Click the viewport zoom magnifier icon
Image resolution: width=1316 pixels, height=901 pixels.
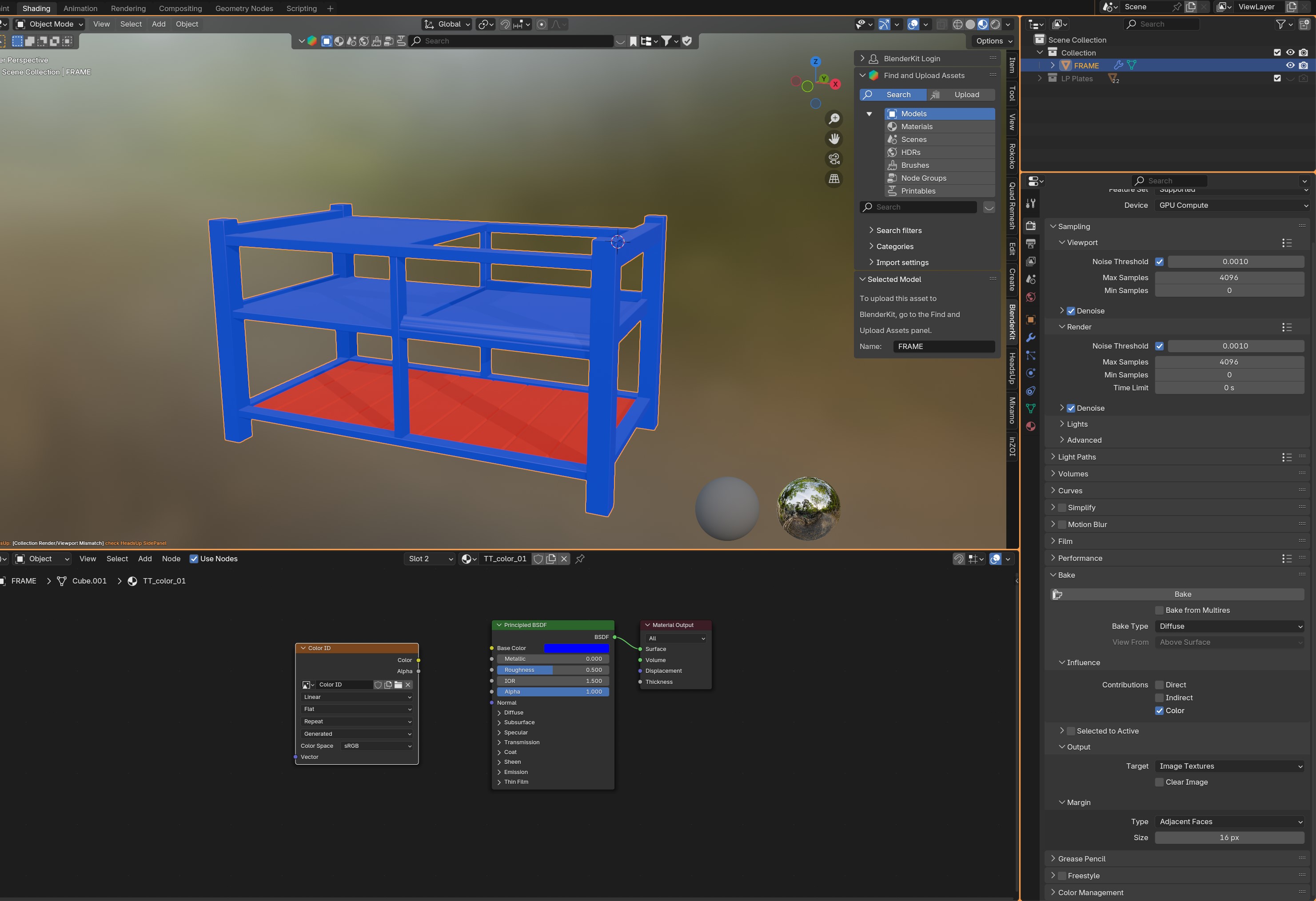(834, 119)
